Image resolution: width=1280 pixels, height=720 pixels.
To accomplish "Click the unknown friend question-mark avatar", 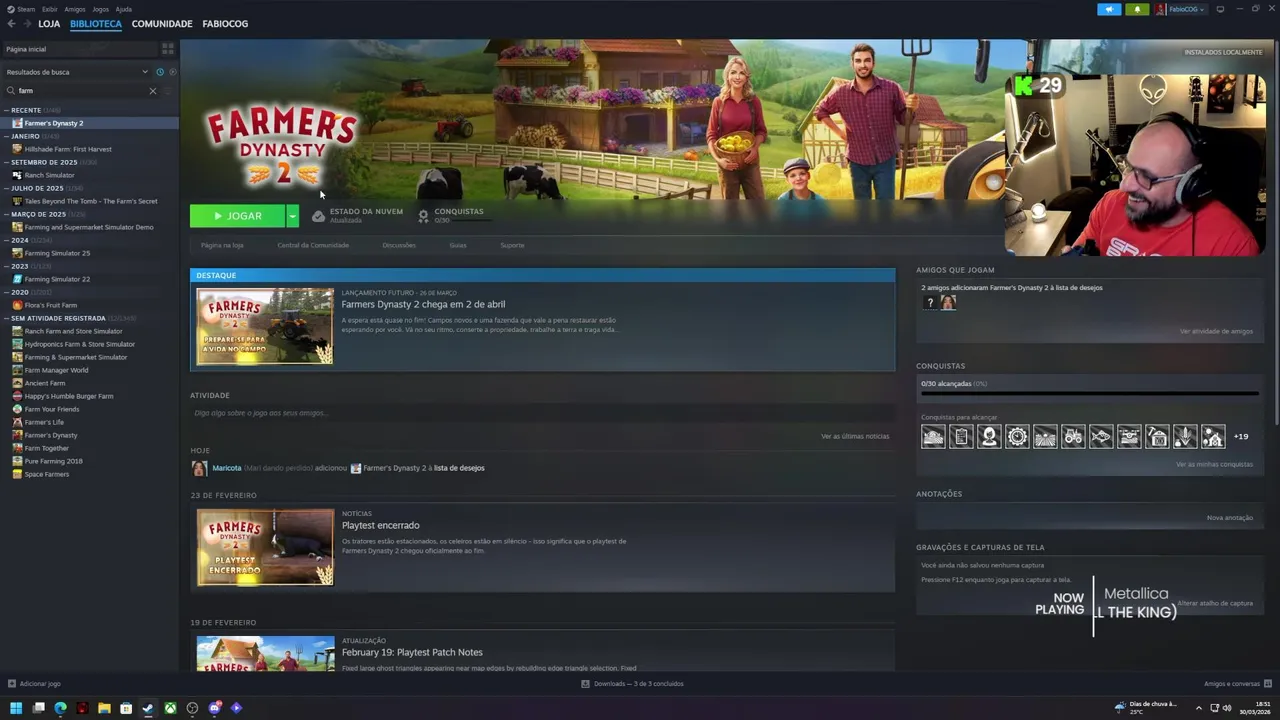I will pyautogui.click(x=930, y=302).
